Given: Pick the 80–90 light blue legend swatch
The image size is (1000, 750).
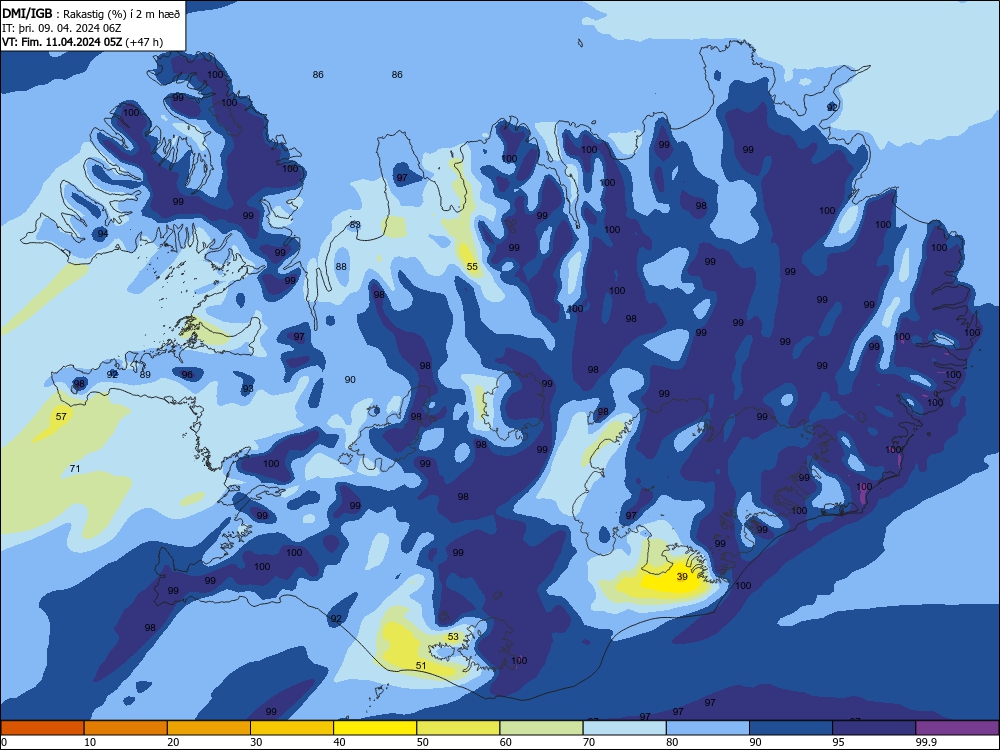Looking at the screenshot, I should pos(708,728).
